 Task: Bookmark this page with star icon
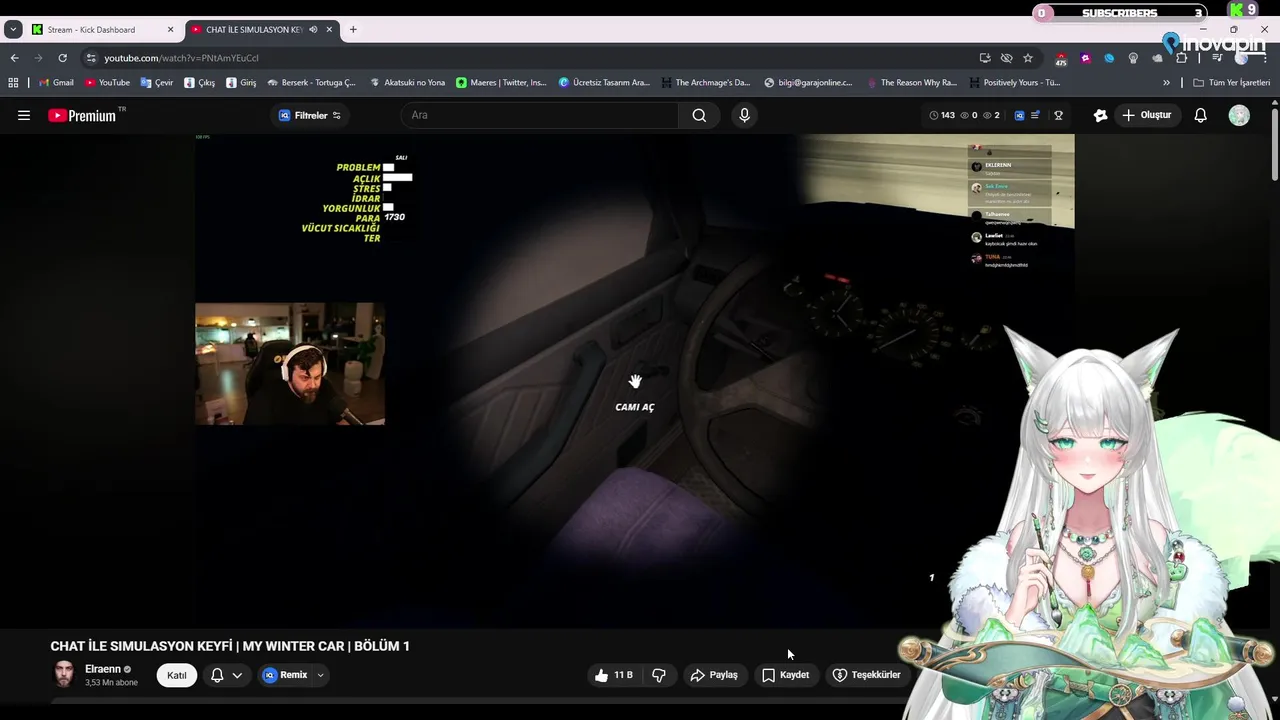pyautogui.click(x=1027, y=58)
